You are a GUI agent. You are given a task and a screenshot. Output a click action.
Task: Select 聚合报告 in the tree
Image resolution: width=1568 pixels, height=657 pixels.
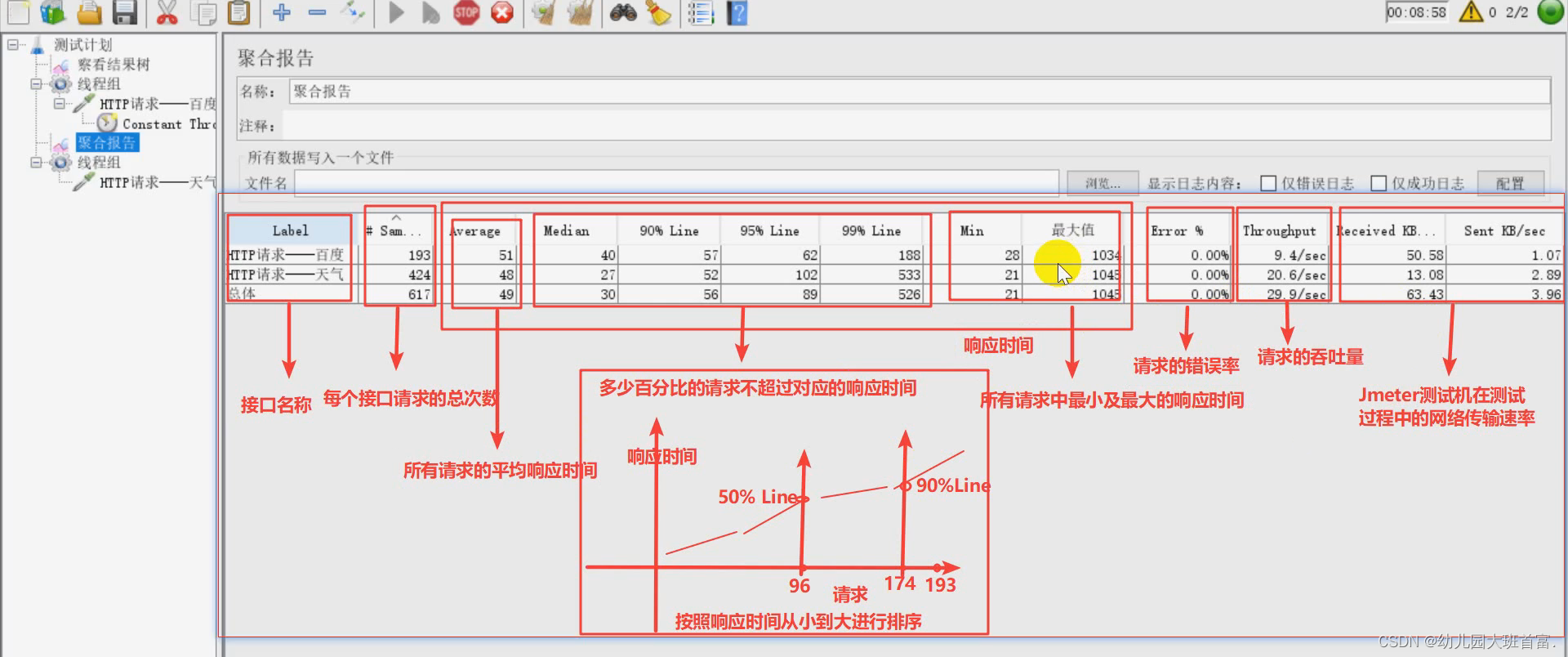pyautogui.click(x=107, y=143)
